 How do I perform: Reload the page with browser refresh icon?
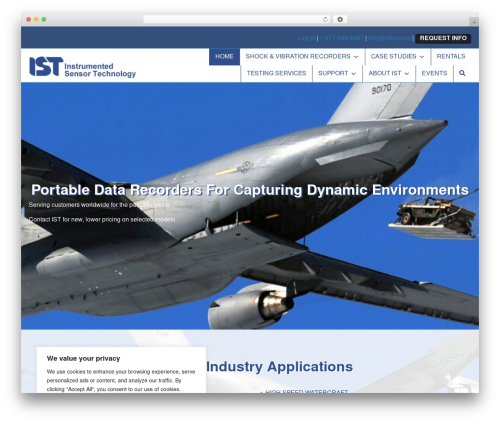click(325, 19)
